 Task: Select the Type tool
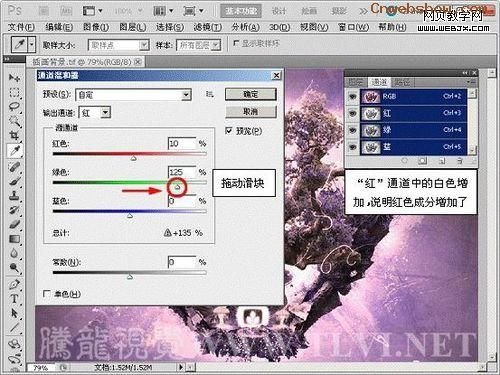[14, 299]
